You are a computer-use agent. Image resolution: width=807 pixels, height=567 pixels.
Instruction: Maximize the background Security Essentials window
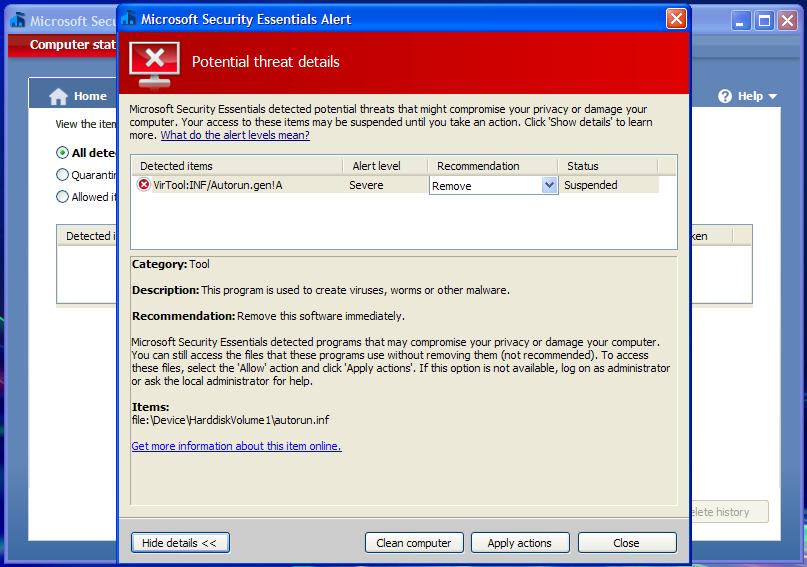tap(764, 20)
